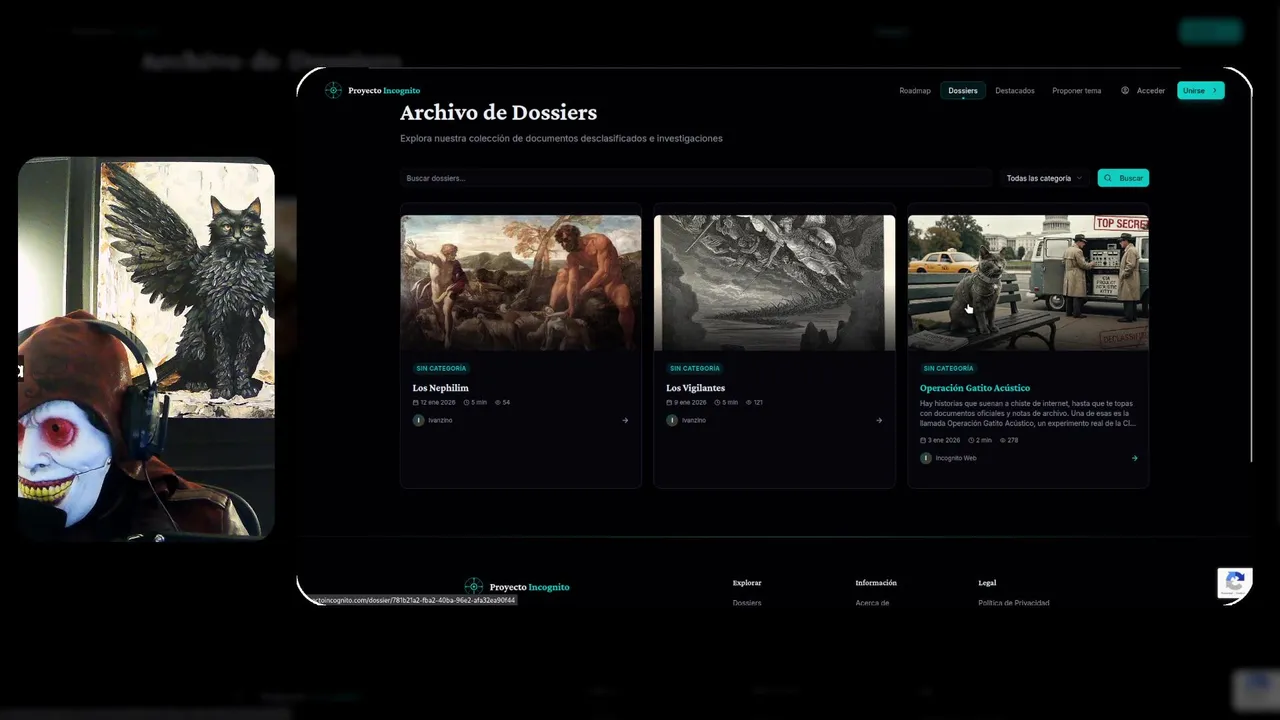Click the arrow icon on Los Vigilantes card

pos(879,420)
